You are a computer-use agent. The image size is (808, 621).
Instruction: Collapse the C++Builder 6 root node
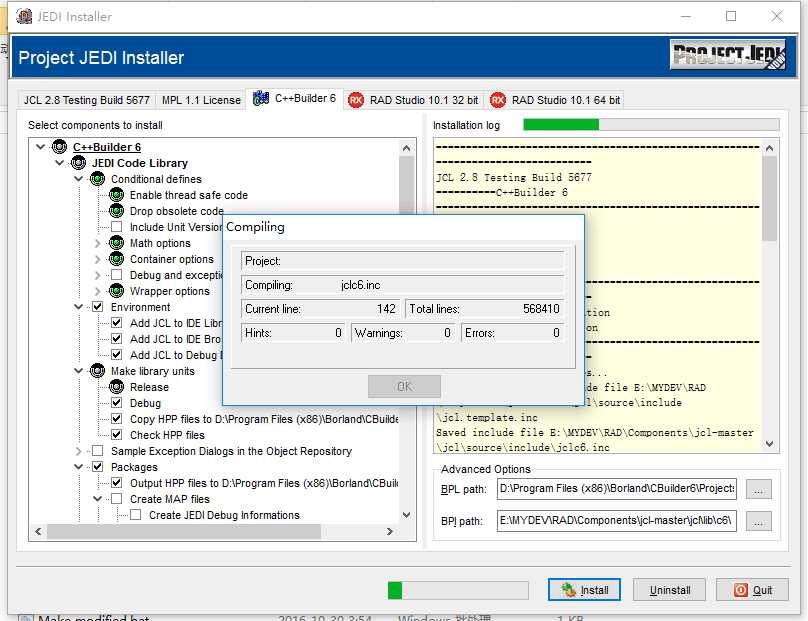pos(41,147)
